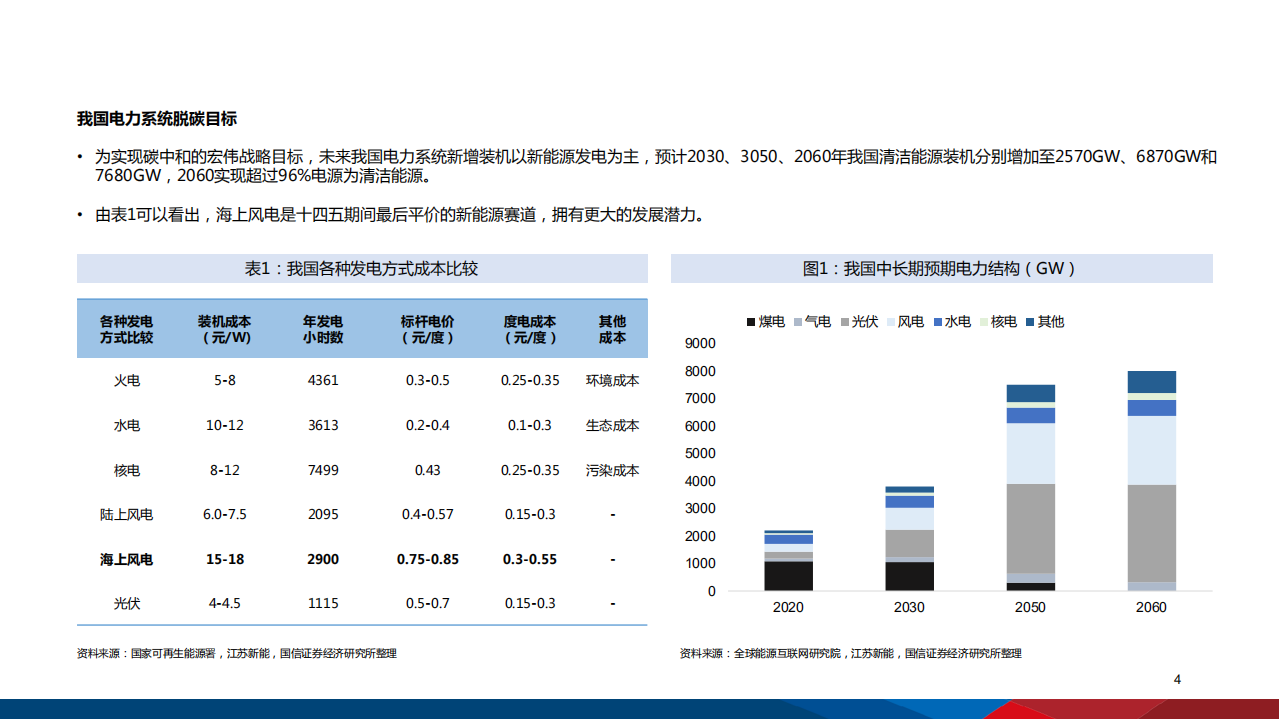Click the bullet marker before 由表1可以看出 paragraph

(x=80, y=212)
